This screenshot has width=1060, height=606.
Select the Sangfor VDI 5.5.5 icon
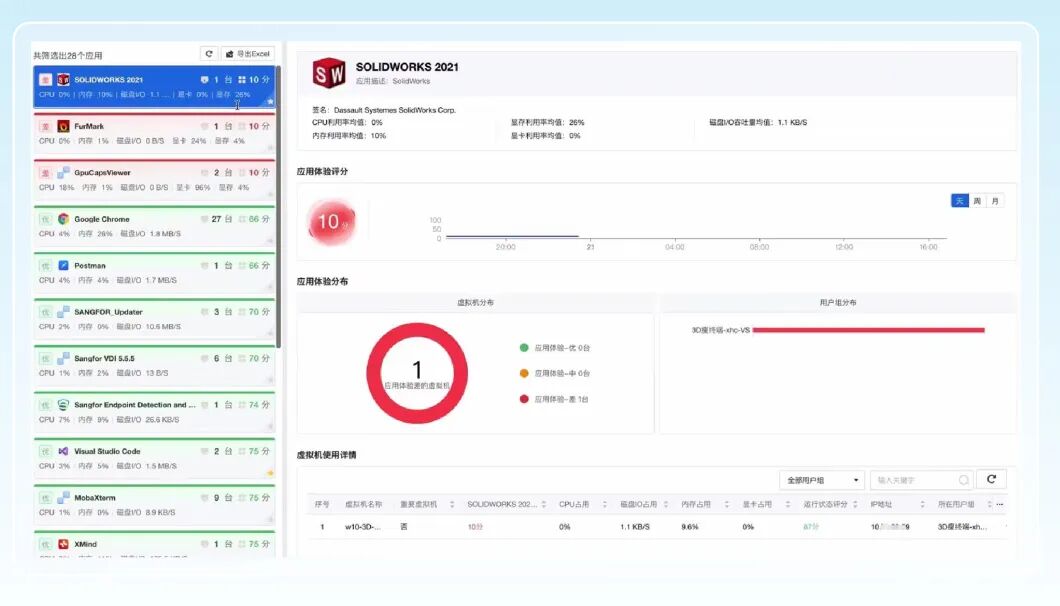point(63,358)
